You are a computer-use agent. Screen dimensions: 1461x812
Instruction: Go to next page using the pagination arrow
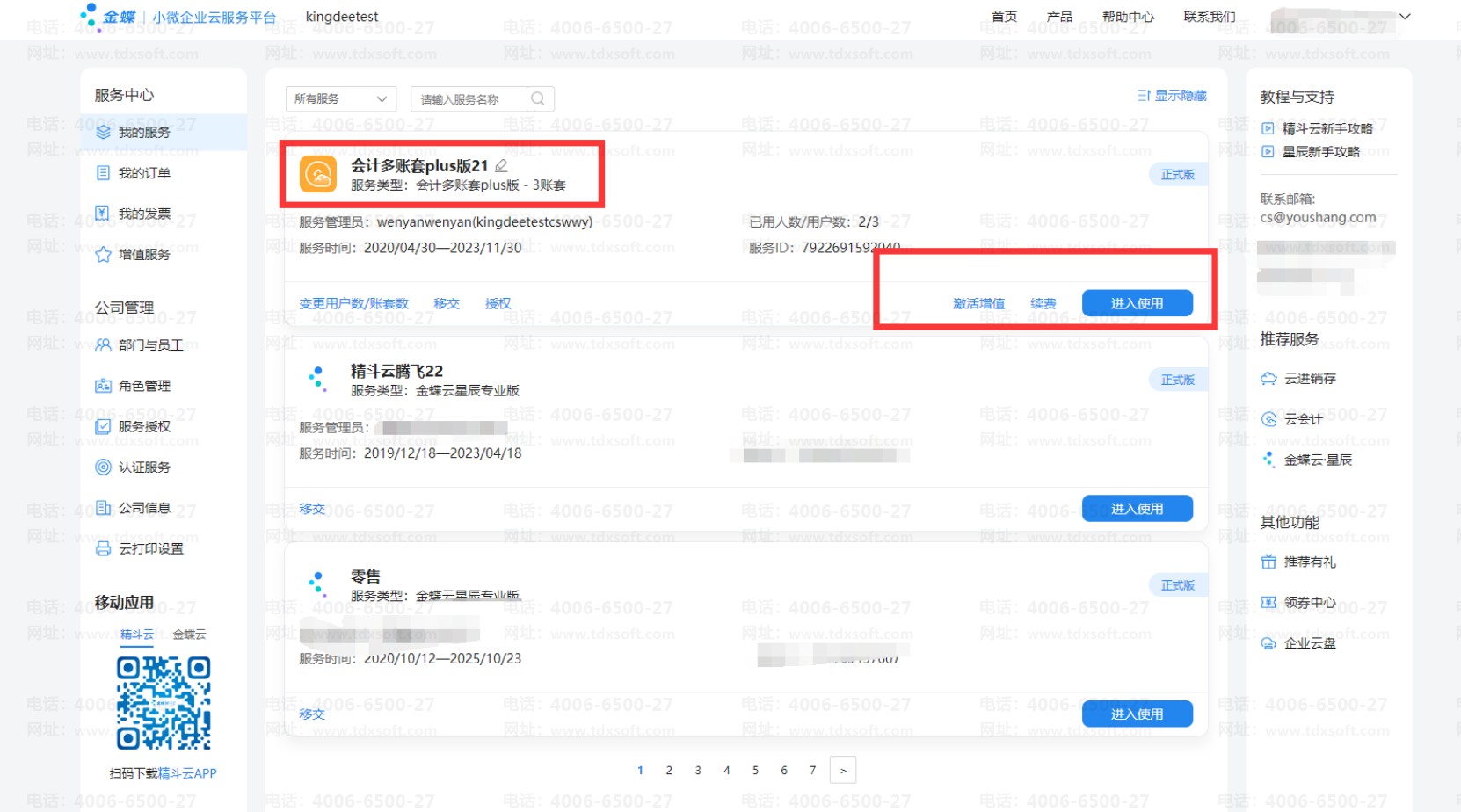pyautogui.click(x=843, y=771)
